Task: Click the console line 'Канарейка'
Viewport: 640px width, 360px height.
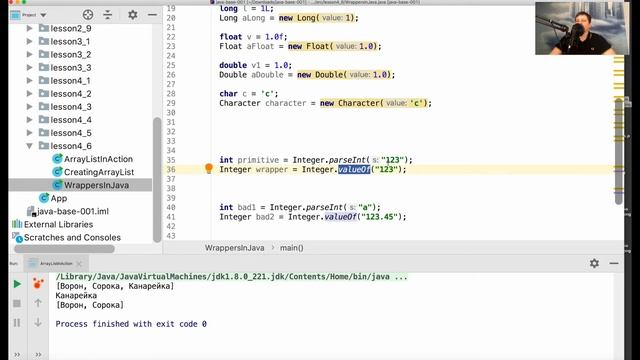Action: [x=76, y=296]
